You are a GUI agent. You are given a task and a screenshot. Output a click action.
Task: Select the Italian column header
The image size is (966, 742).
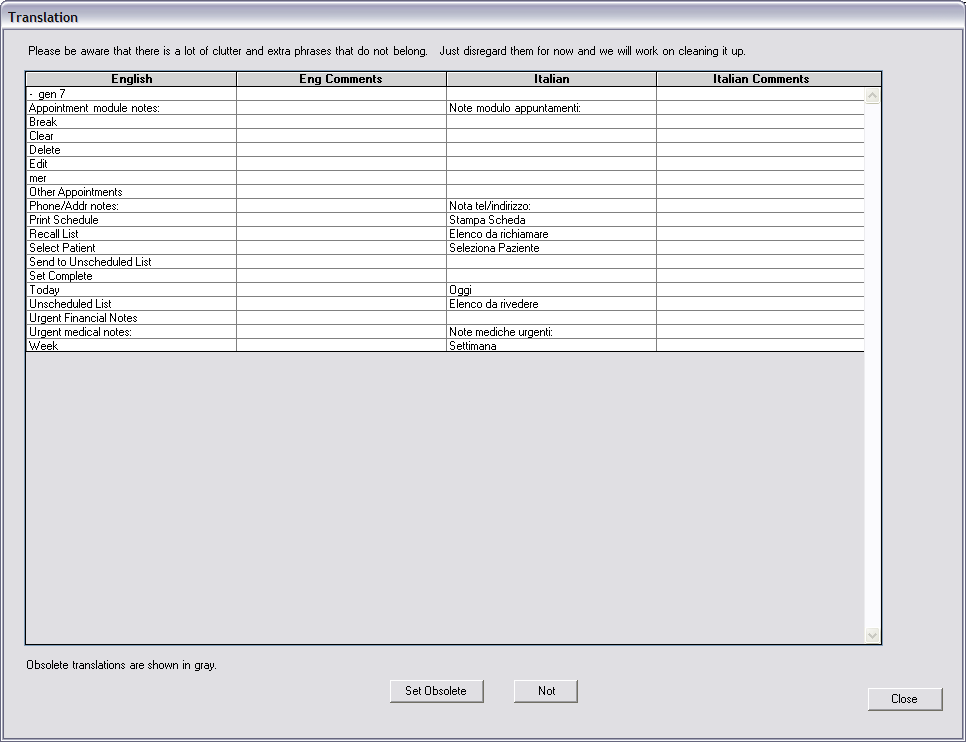coord(551,79)
